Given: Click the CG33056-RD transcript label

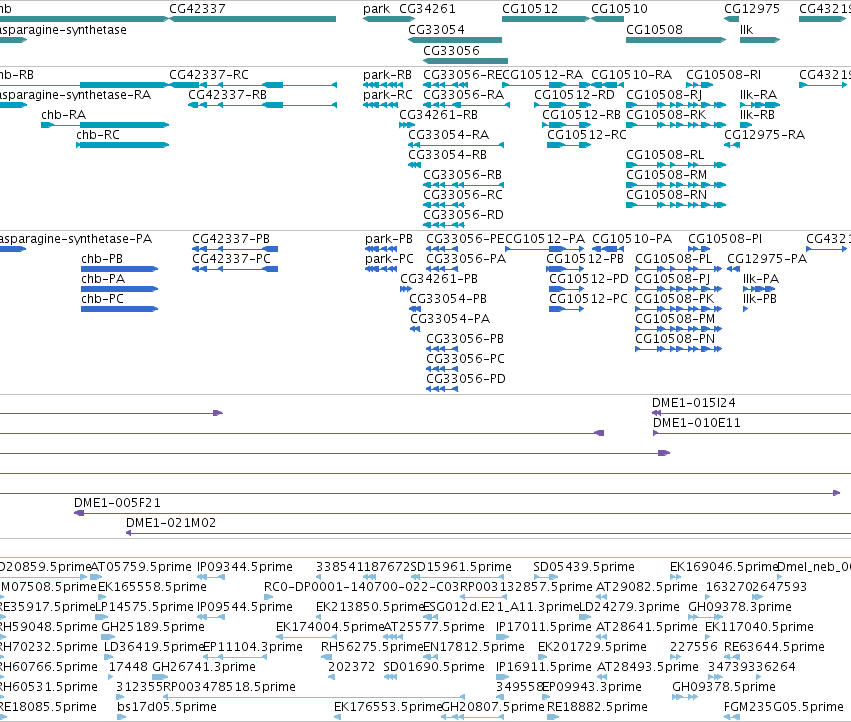Looking at the screenshot, I should click(x=463, y=215).
